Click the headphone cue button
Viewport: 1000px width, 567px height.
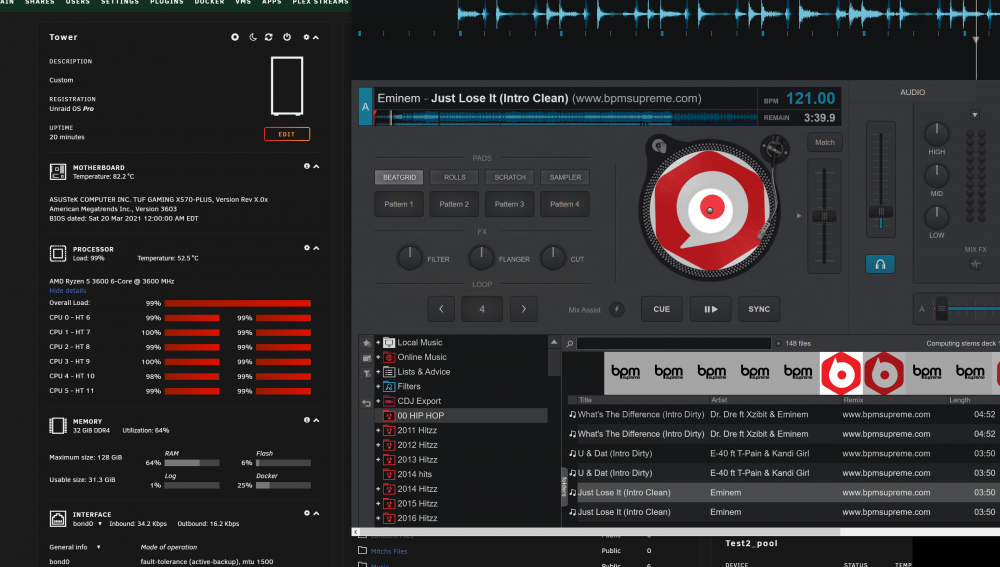click(x=880, y=264)
